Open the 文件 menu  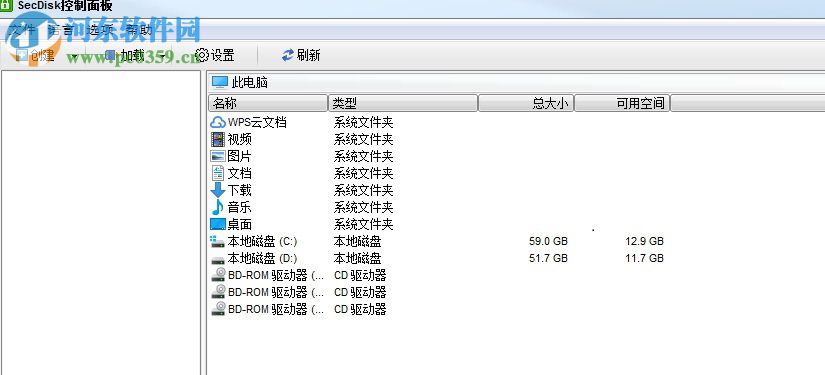pos(23,29)
